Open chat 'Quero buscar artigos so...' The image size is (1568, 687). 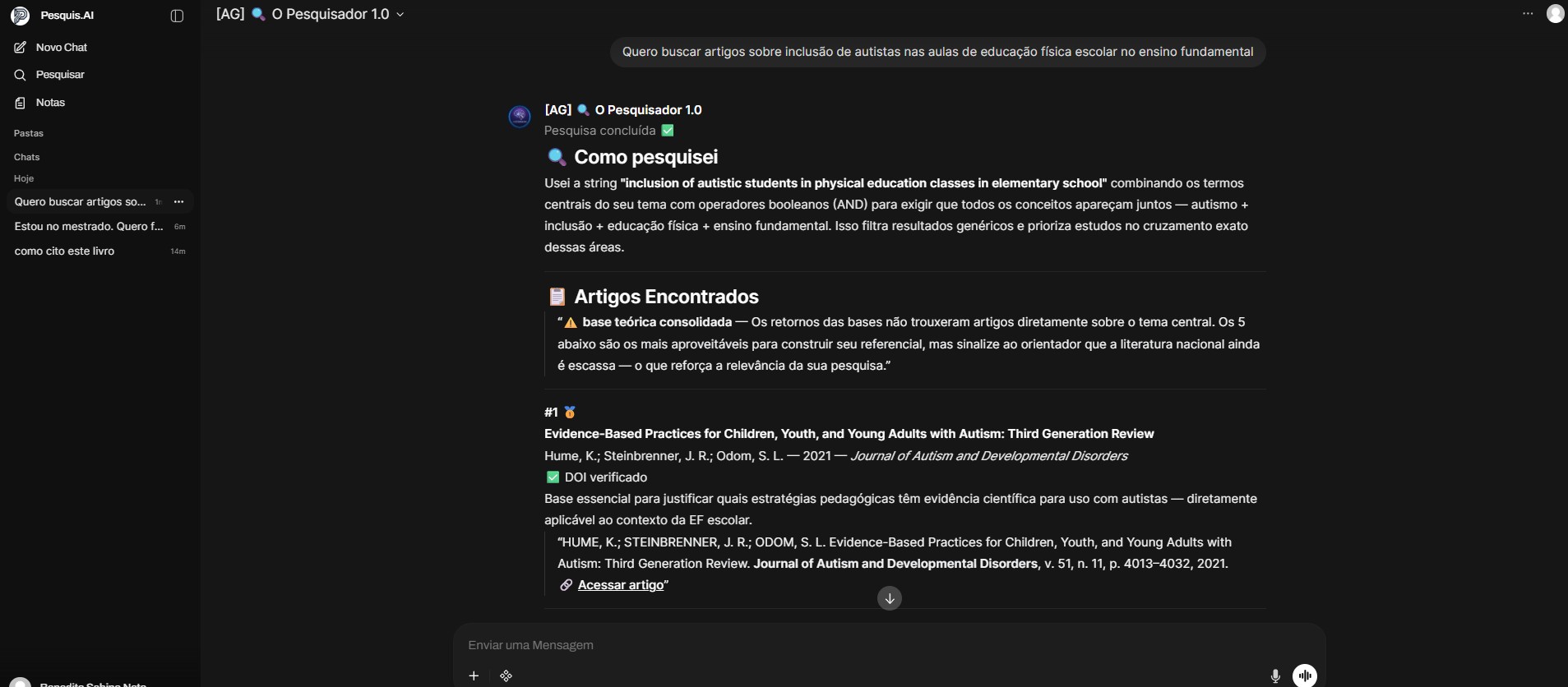point(80,201)
